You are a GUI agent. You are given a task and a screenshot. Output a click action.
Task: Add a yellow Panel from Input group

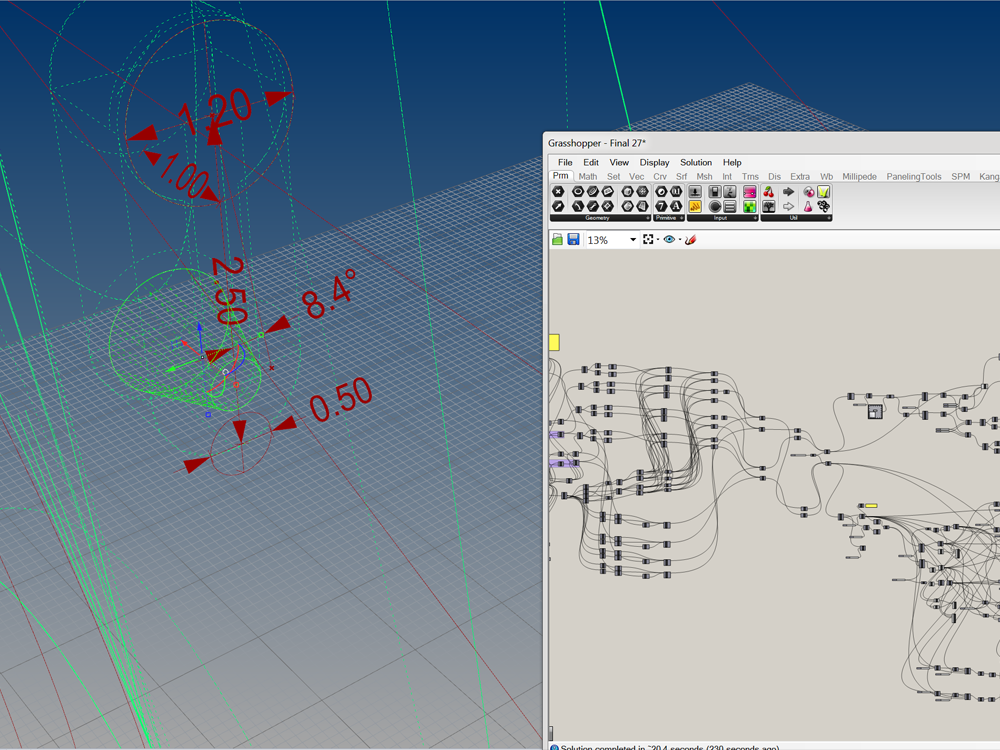coord(695,206)
